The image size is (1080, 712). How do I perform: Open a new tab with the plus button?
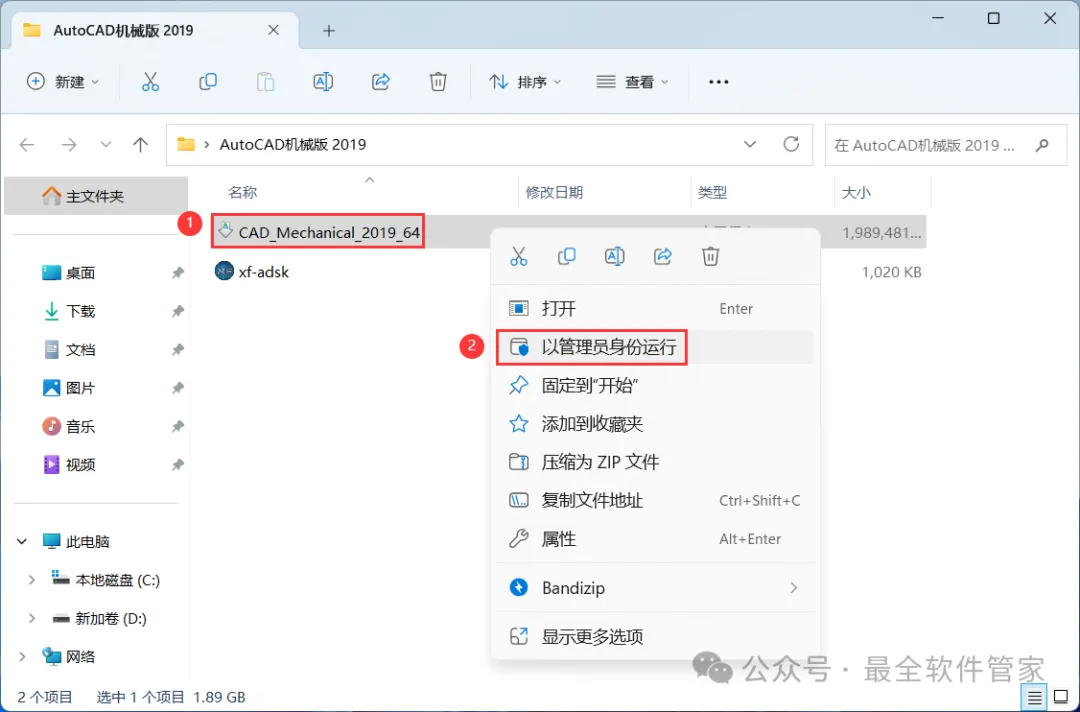[329, 31]
